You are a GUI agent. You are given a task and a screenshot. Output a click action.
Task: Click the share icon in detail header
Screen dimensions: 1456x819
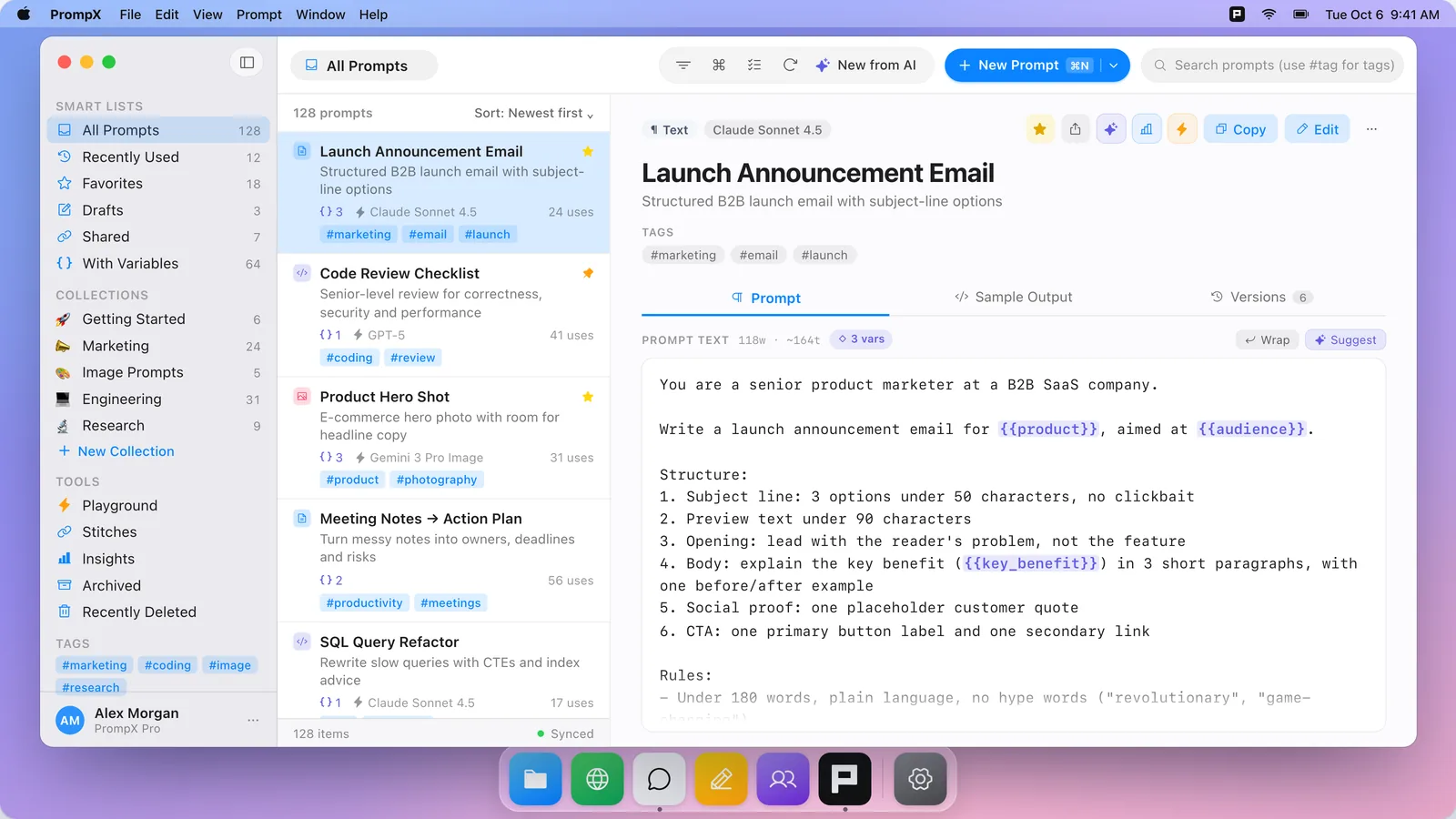[1076, 129]
